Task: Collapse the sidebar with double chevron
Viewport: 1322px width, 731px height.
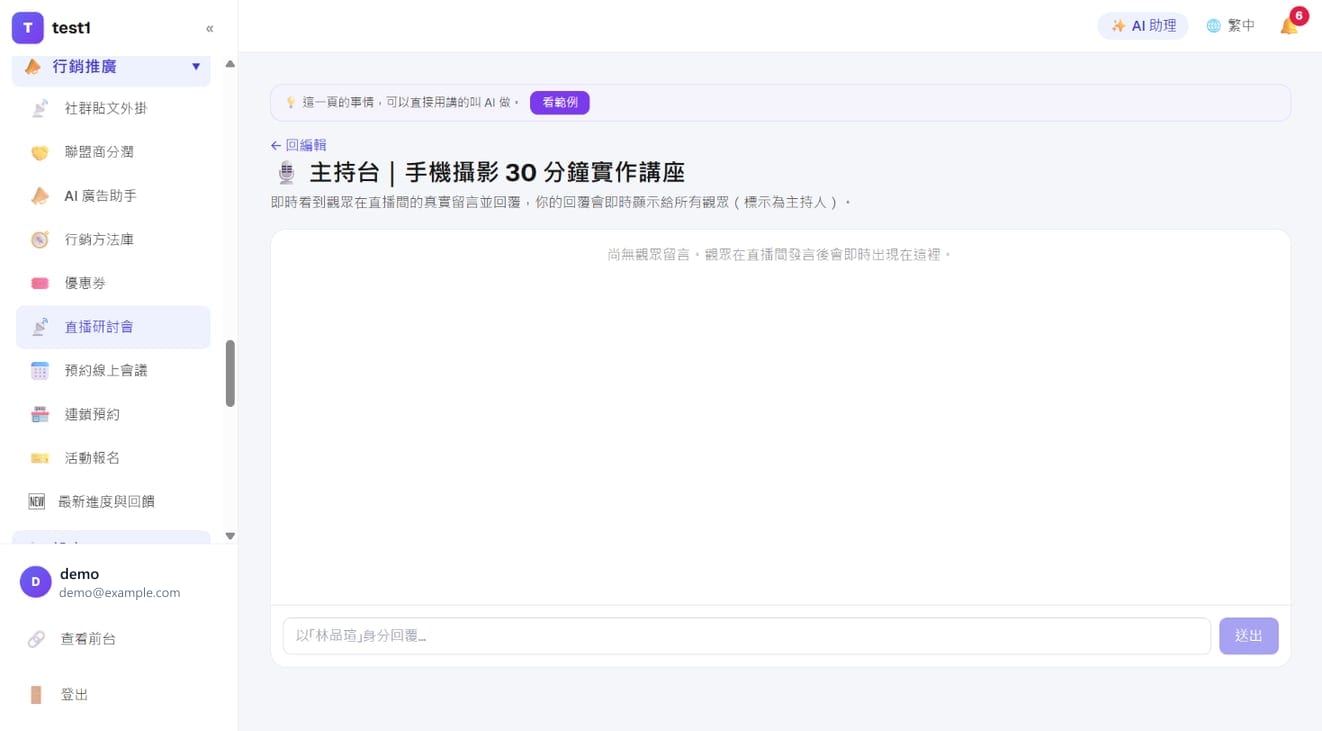Action: pyautogui.click(x=209, y=28)
